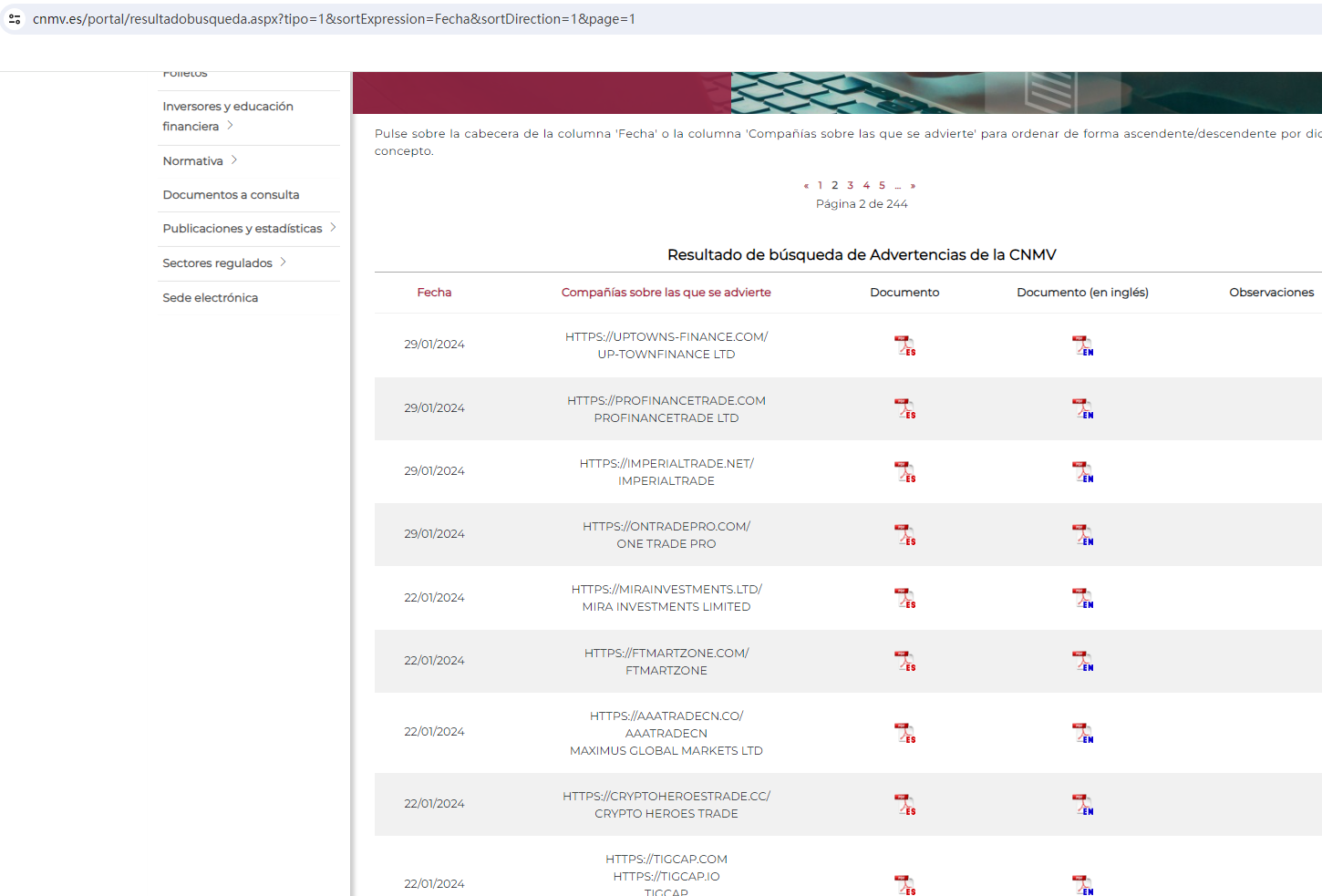
Task: Expand Inversores y educación financiera menu
Action: (231, 126)
